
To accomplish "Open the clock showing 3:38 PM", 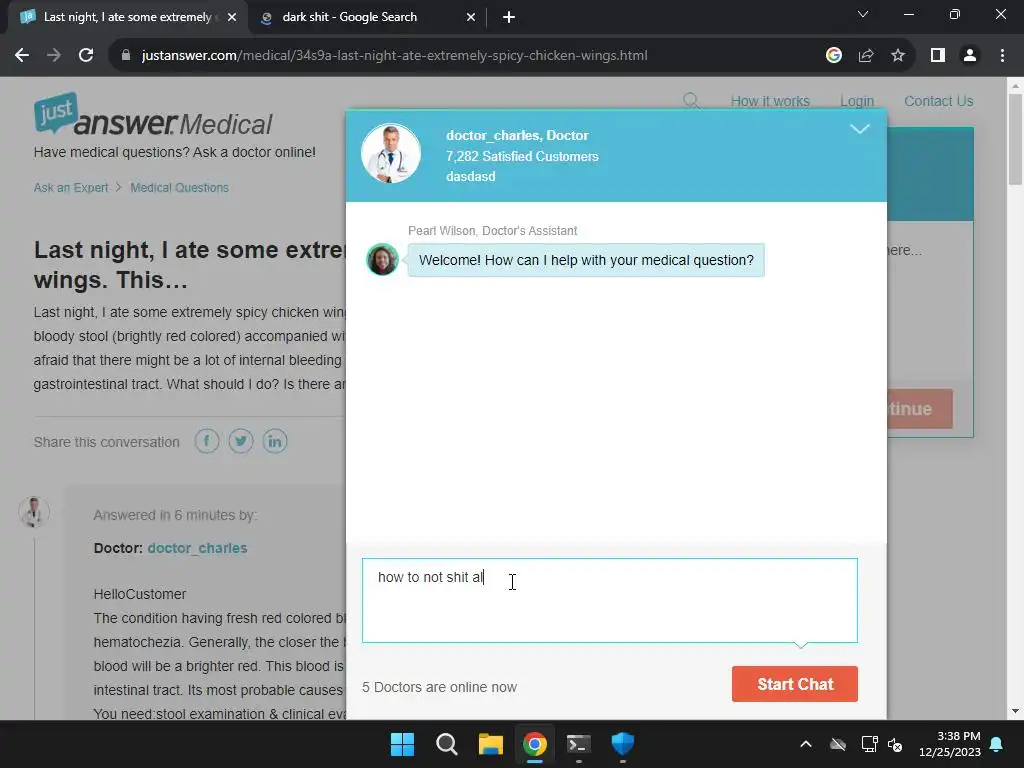I will pos(950,744).
